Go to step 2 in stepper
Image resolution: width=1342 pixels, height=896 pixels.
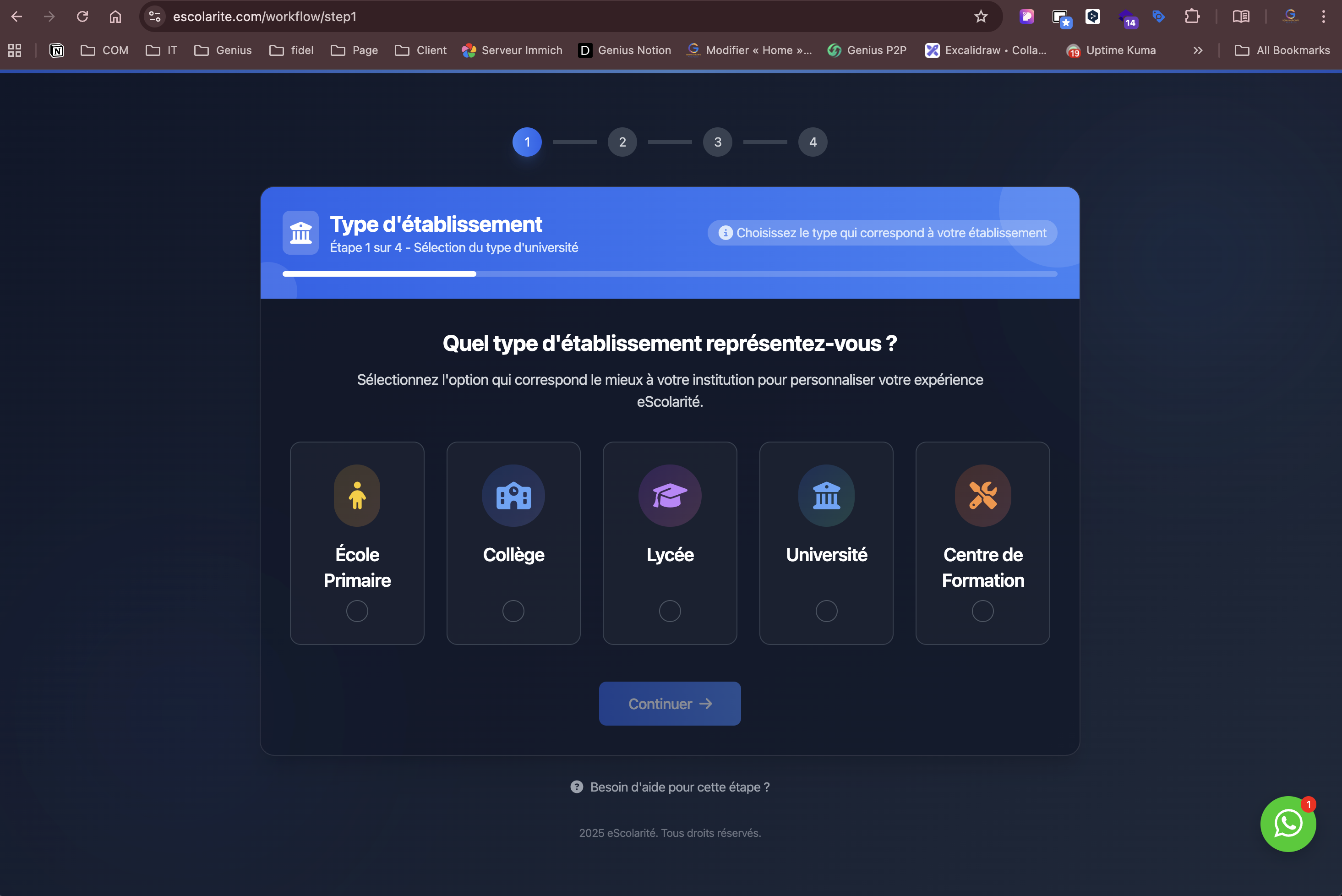point(622,142)
